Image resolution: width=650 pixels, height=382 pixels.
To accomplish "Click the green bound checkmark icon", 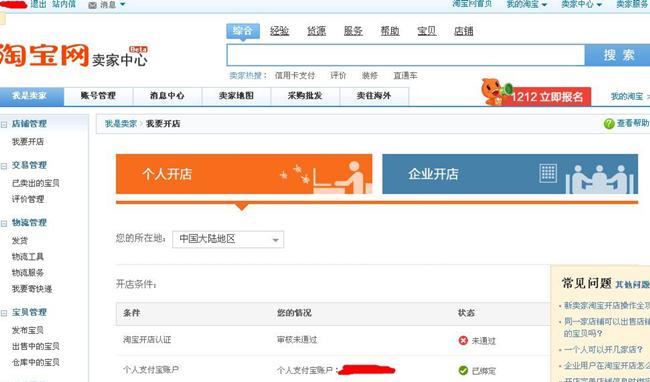I will 463,370.
